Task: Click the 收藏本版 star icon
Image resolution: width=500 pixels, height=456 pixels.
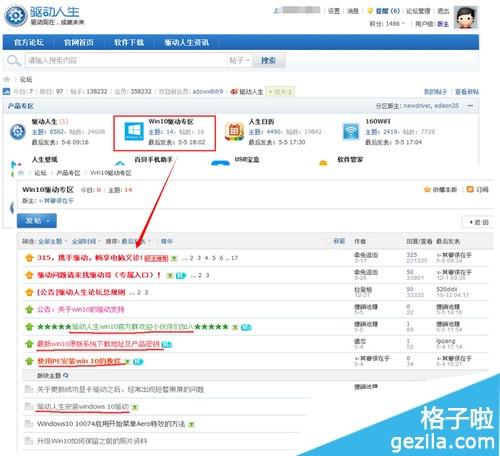Action: click(x=427, y=189)
